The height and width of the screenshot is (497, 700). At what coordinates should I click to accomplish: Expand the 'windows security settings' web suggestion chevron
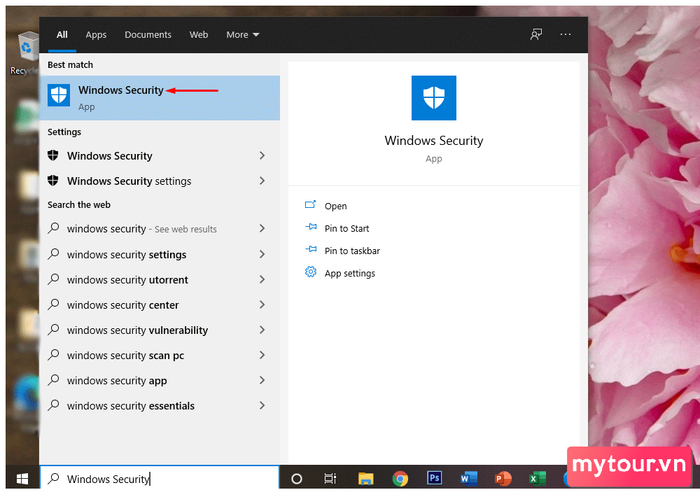pyautogui.click(x=262, y=254)
